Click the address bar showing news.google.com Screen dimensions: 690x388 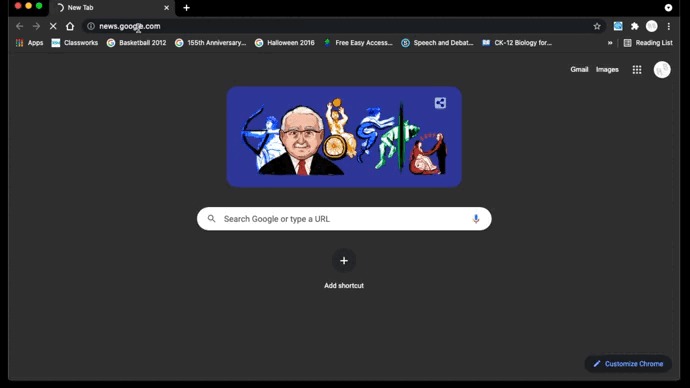click(x=343, y=26)
